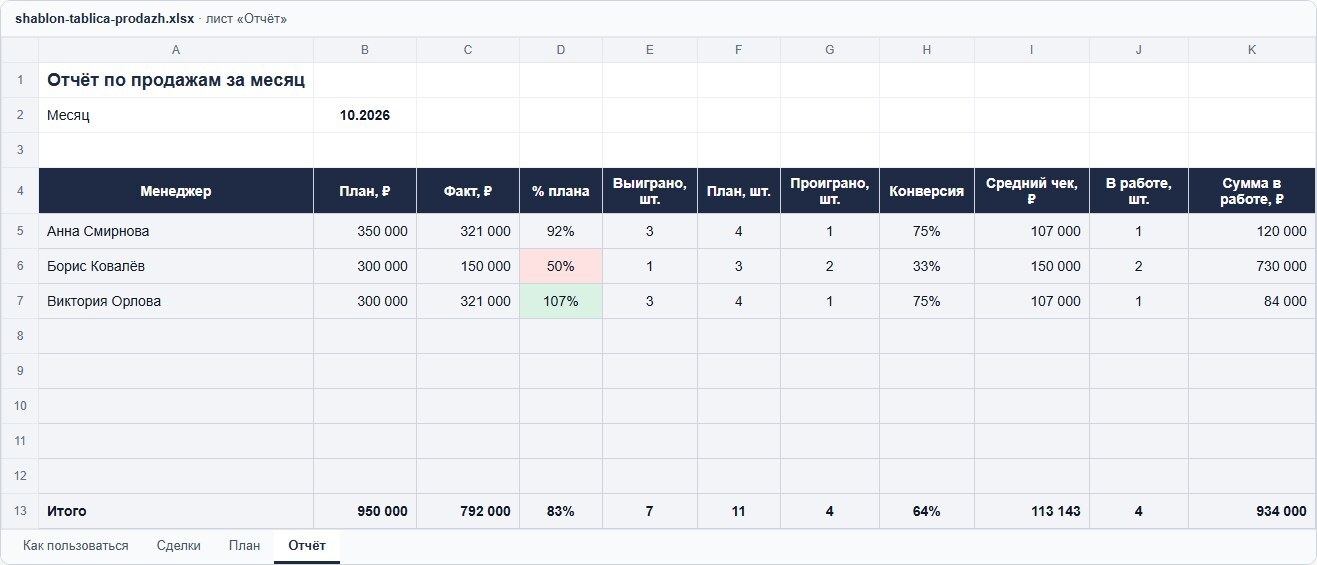This screenshot has width=1317, height=565.
Task: Select total conversion 64%
Action: point(927,511)
